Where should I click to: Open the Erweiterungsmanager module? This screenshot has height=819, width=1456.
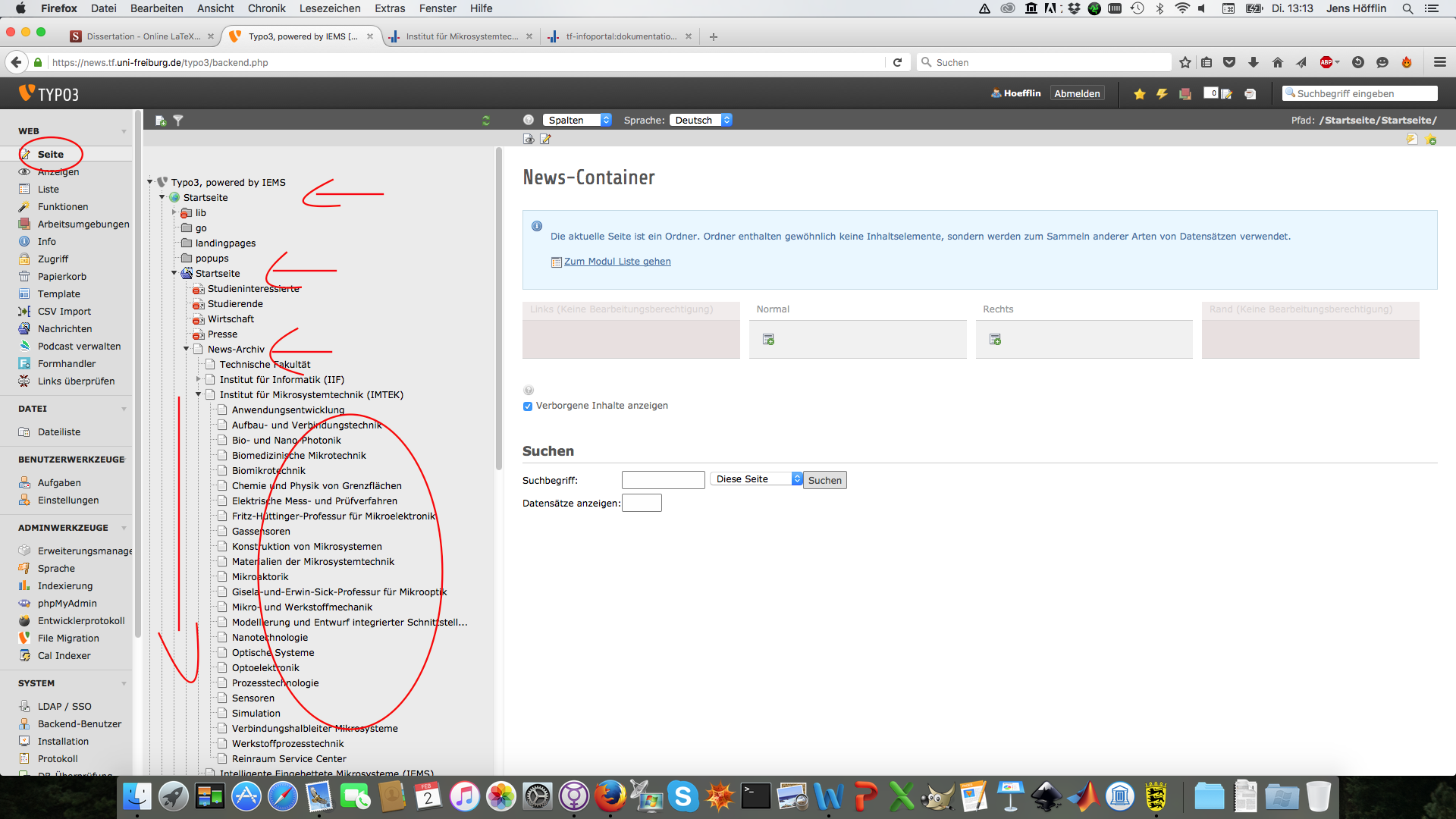point(84,551)
